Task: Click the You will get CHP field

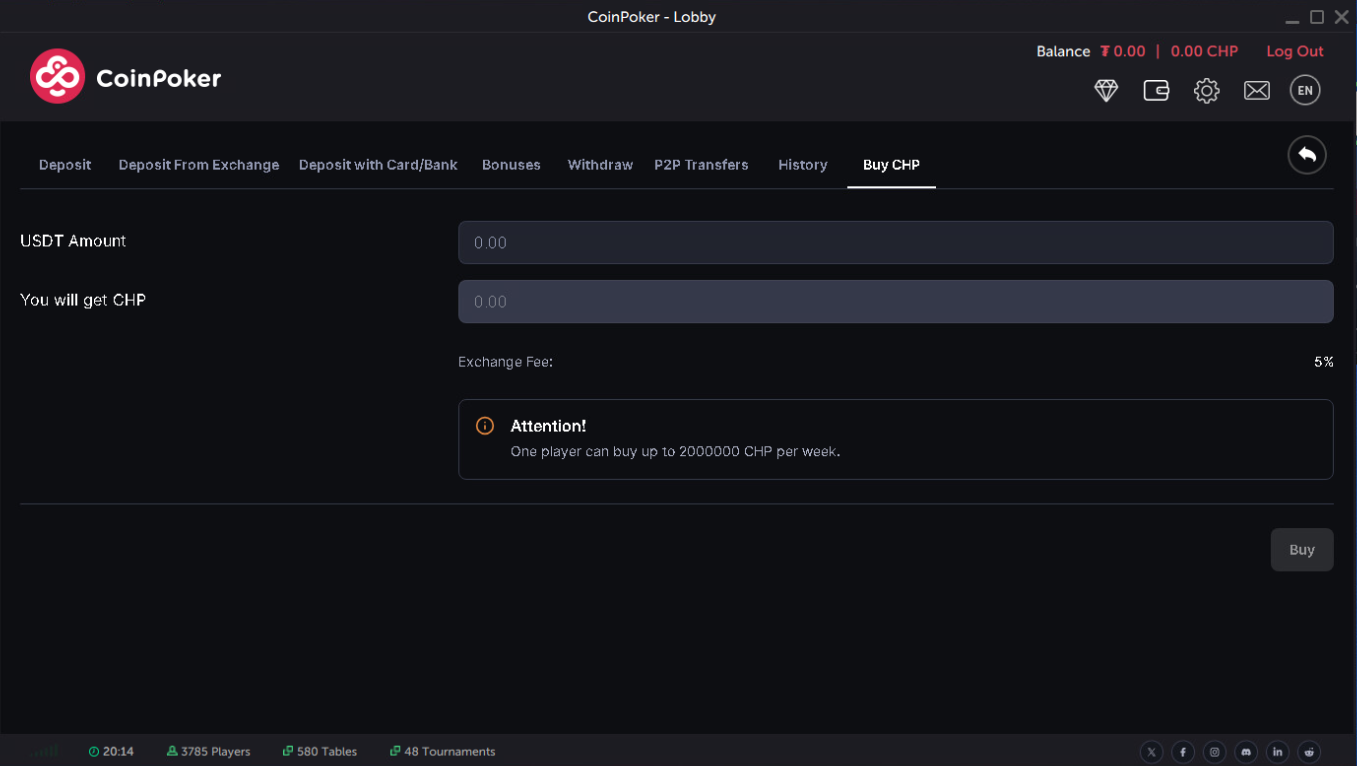Action: [x=895, y=301]
